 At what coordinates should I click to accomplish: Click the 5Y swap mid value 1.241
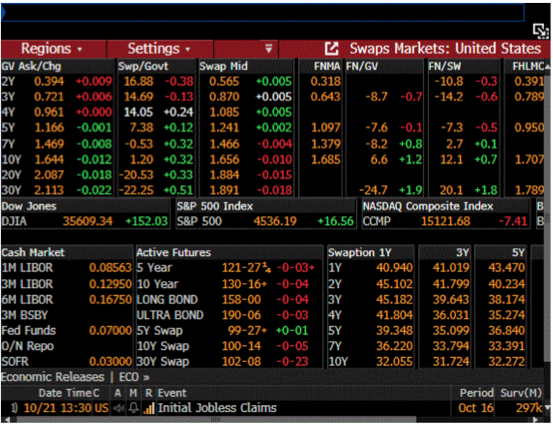pos(224,128)
